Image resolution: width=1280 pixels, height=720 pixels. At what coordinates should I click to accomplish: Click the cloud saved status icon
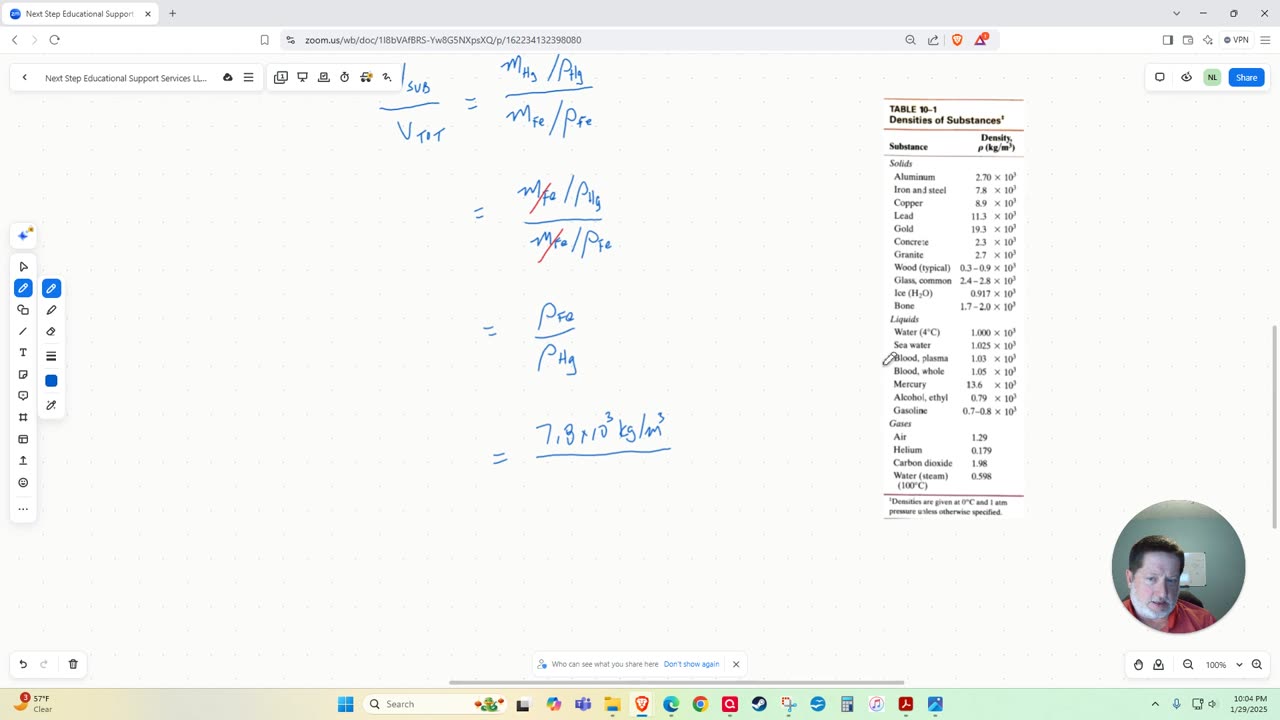228,77
